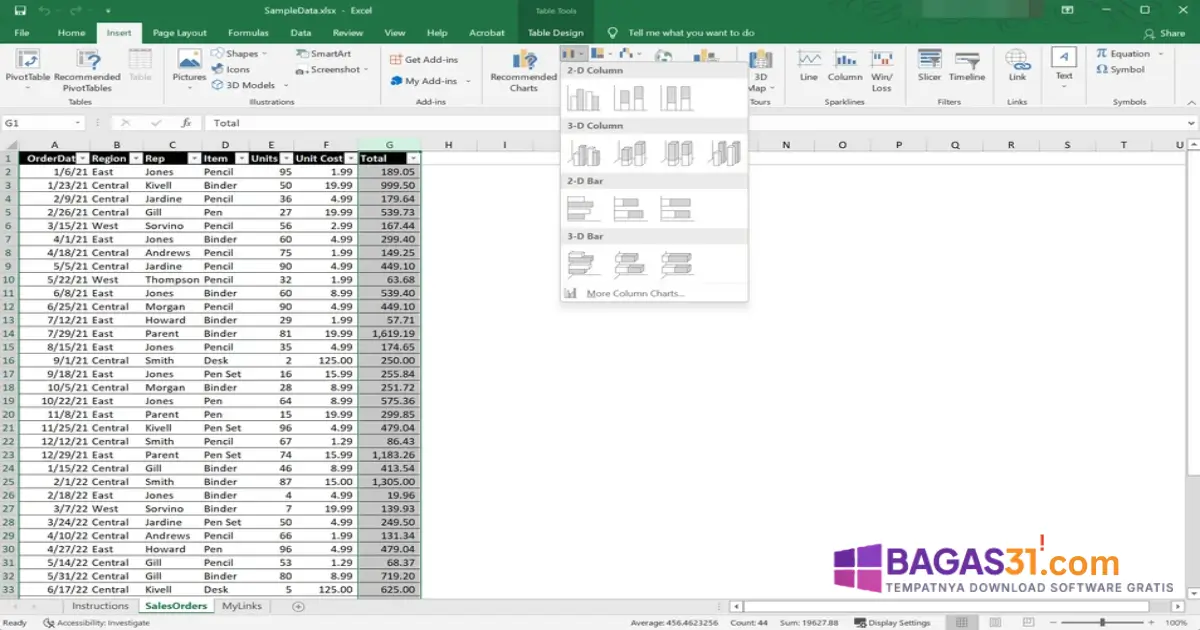The width and height of the screenshot is (1200, 630).
Task: Select 3-D Stacked Column chart
Action: [x=631, y=153]
